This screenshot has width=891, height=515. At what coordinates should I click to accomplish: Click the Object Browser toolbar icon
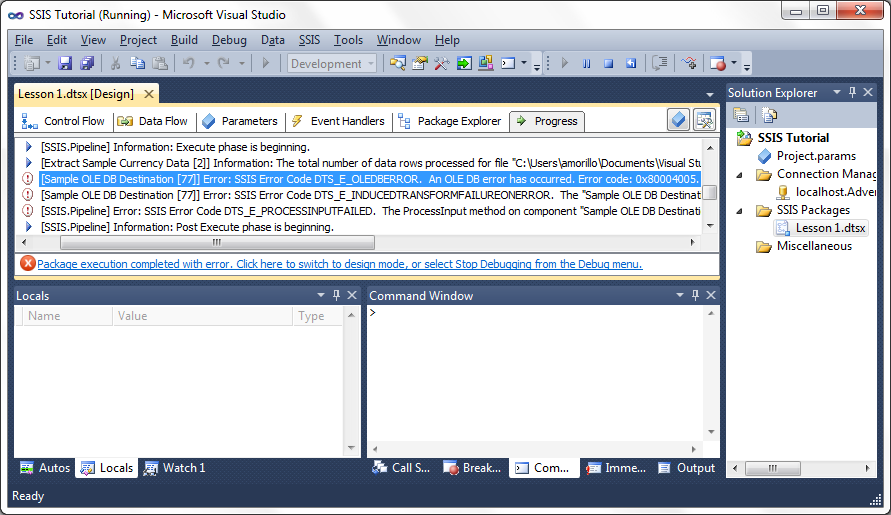click(x=486, y=63)
